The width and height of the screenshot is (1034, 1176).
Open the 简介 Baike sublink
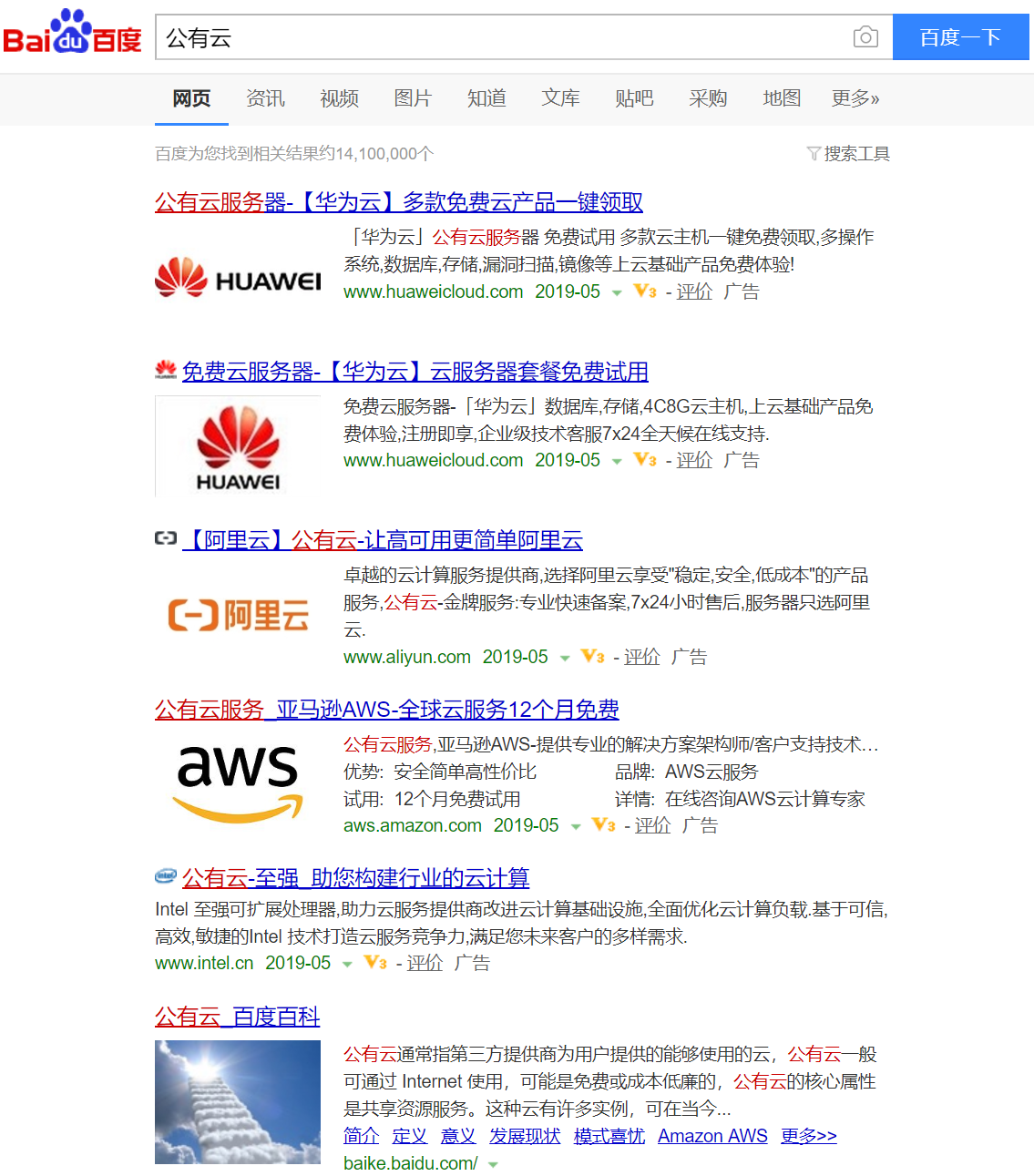[x=361, y=1136]
